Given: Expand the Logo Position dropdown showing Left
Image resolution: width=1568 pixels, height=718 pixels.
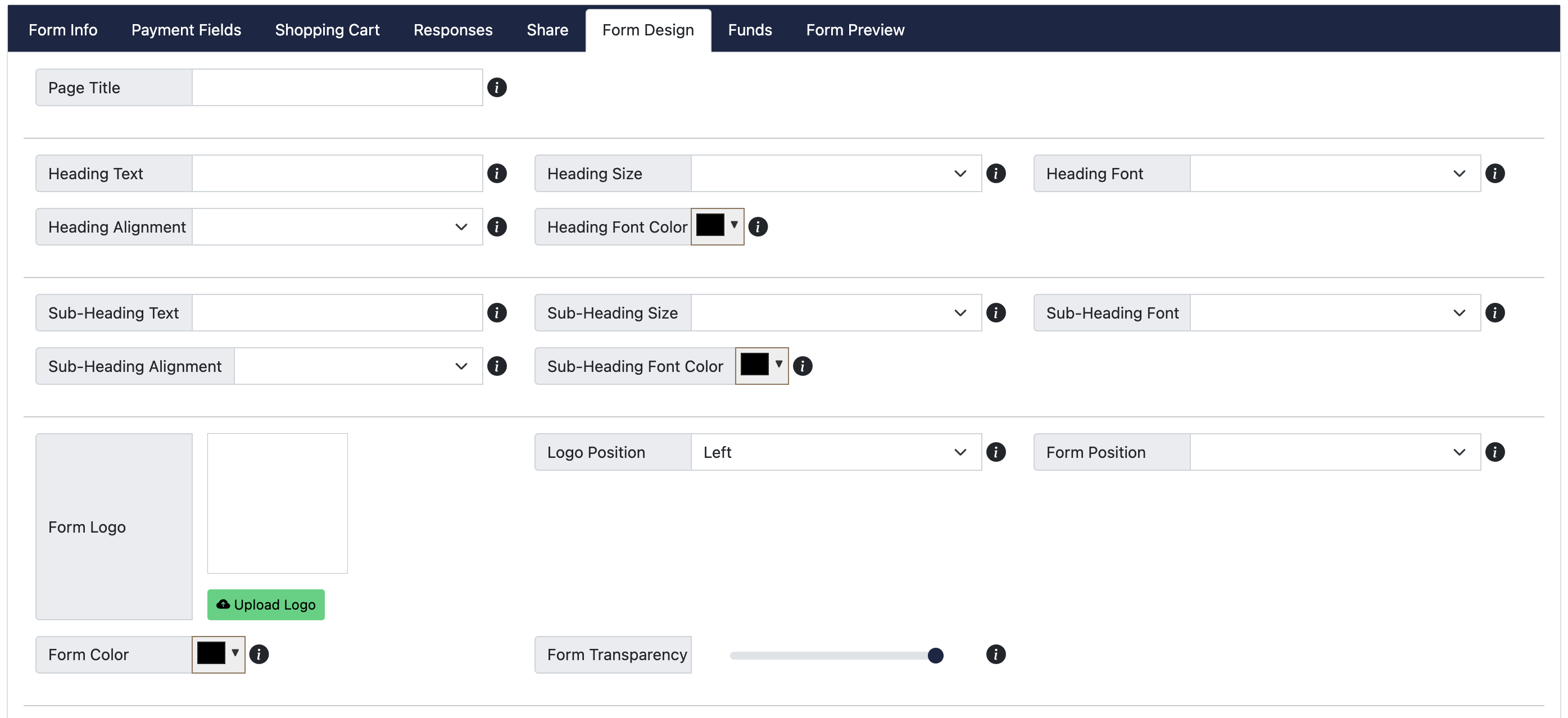Looking at the screenshot, I should click(x=959, y=452).
